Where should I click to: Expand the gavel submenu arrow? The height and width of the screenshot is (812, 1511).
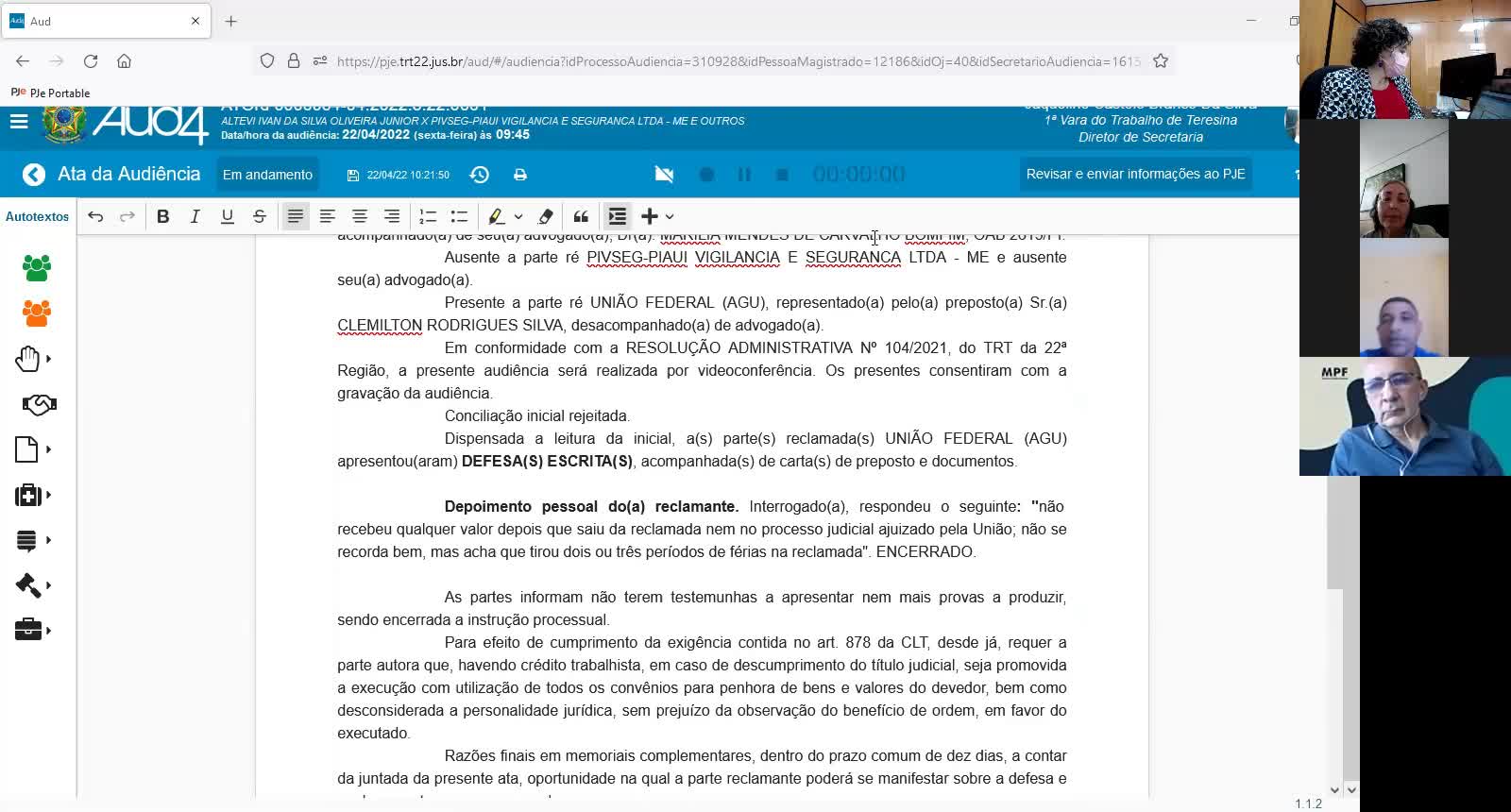coord(49,585)
